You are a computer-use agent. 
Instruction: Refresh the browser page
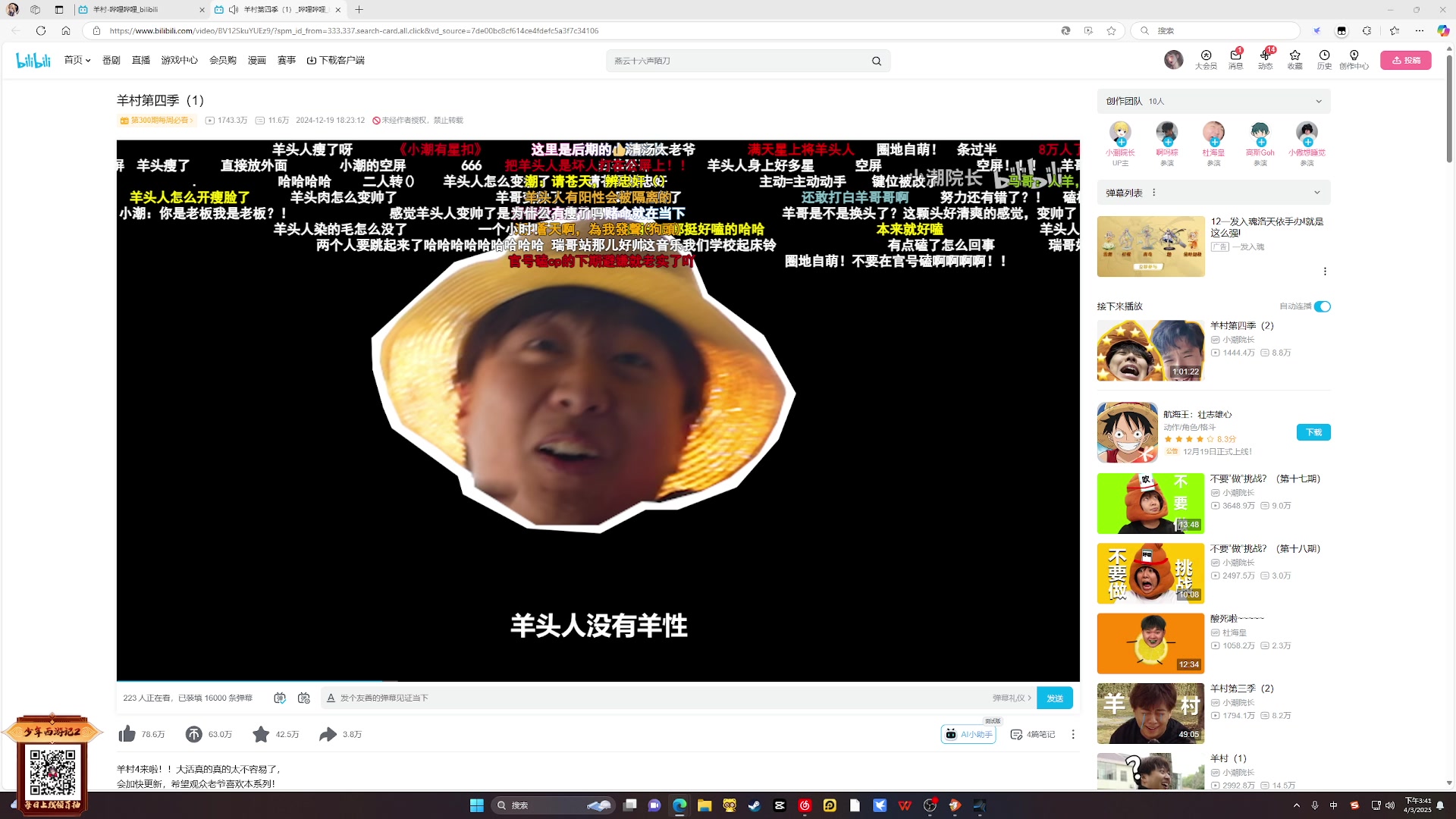[41, 30]
